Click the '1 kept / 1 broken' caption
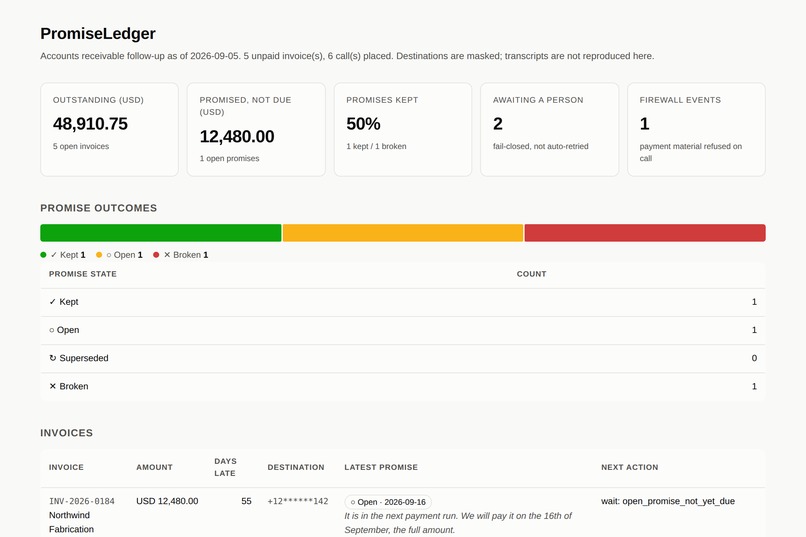Viewport: 806px width, 537px height. coord(376,146)
